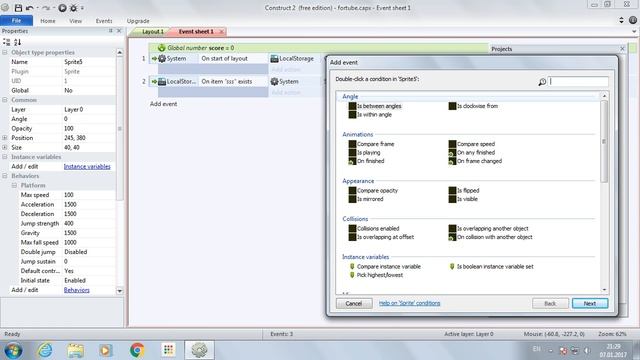Click the search magnifier icon in Add event

coord(542,82)
